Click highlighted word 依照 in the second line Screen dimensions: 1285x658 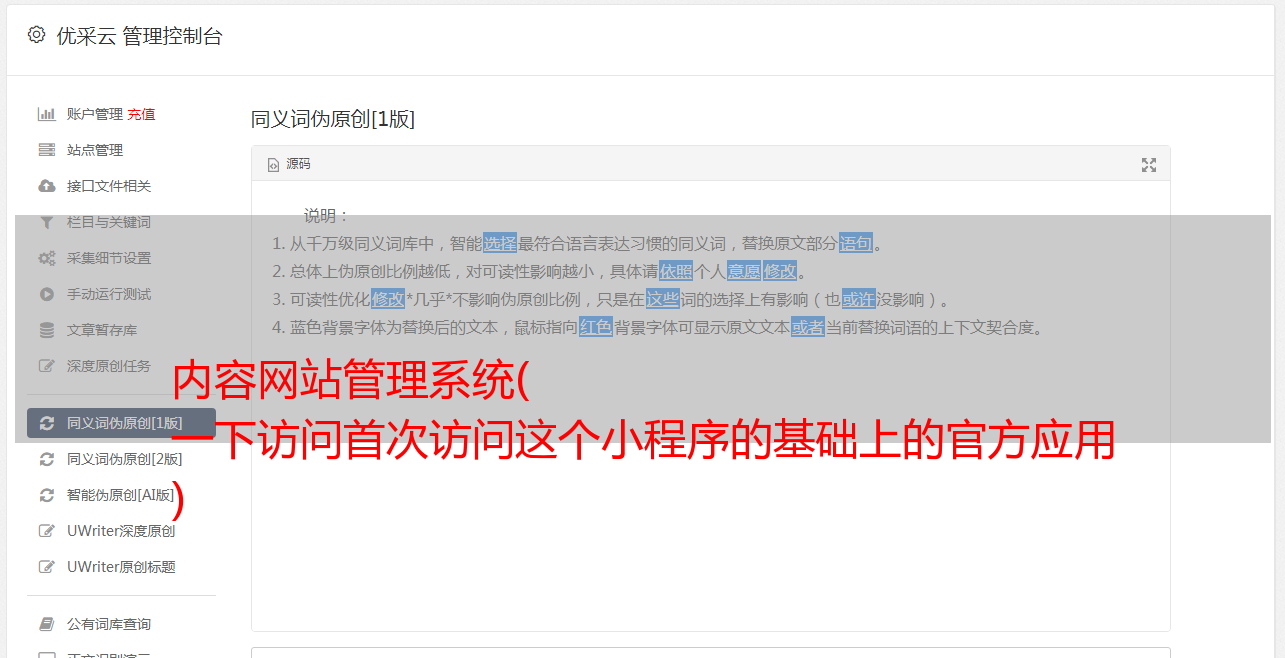click(x=676, y=271)
